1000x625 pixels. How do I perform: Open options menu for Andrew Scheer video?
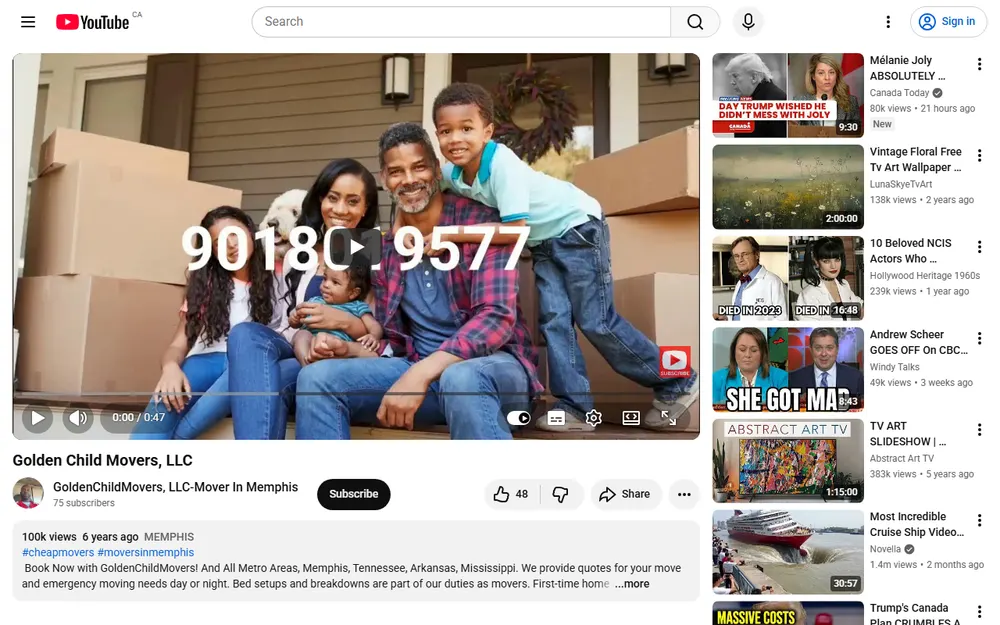coord(979,338)
